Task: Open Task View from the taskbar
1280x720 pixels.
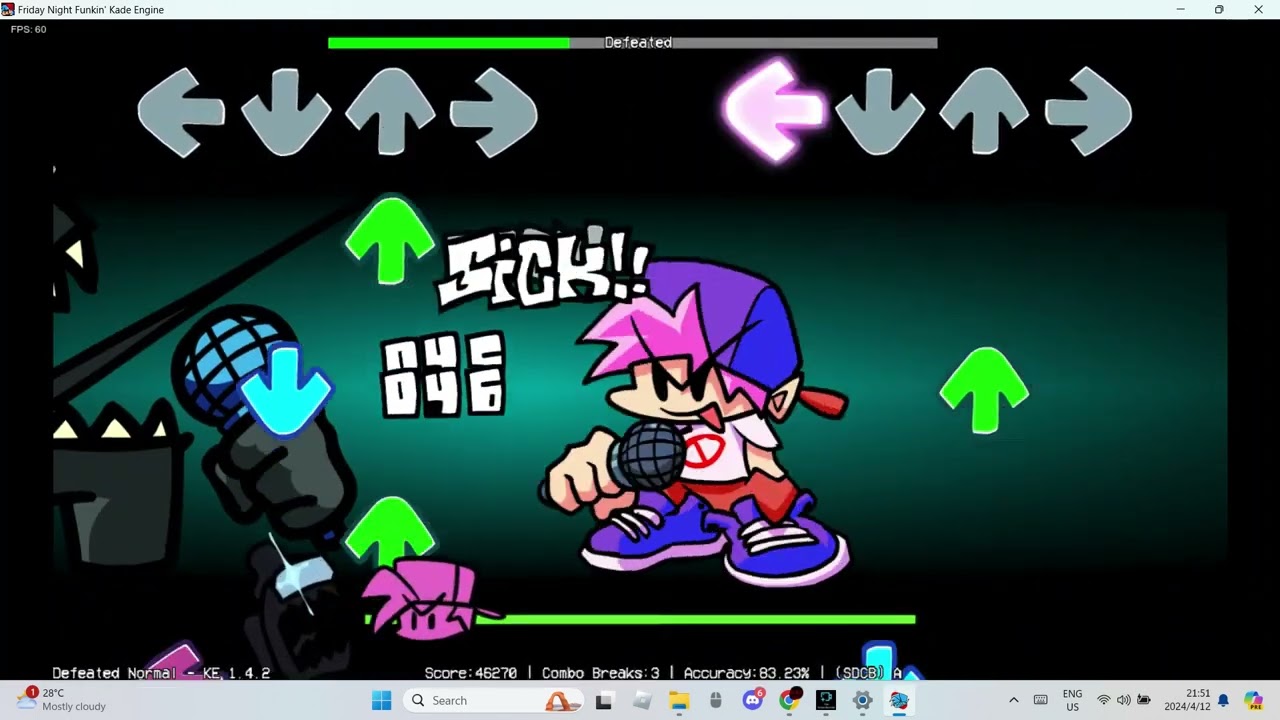Action: click(x=604, y=700)
